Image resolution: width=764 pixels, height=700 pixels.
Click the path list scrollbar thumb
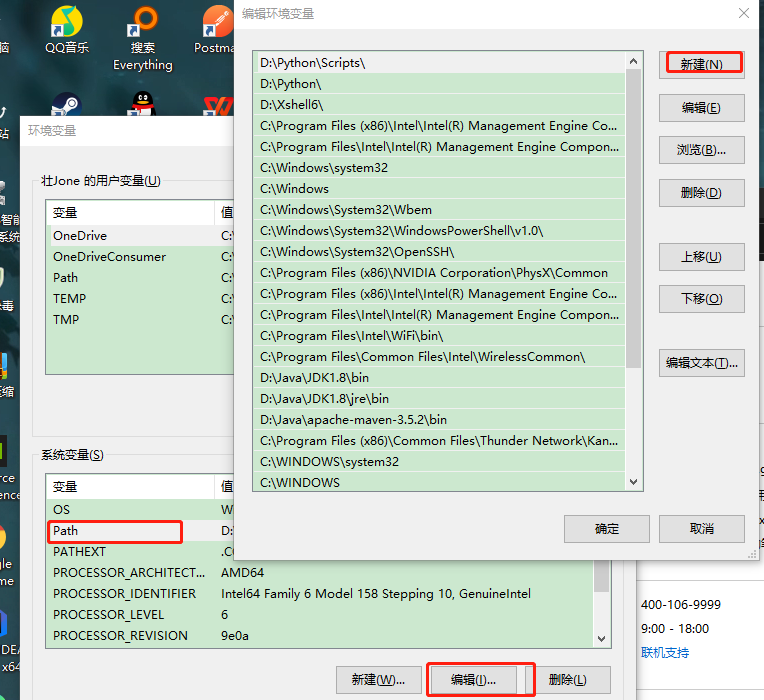coord(633,218)
